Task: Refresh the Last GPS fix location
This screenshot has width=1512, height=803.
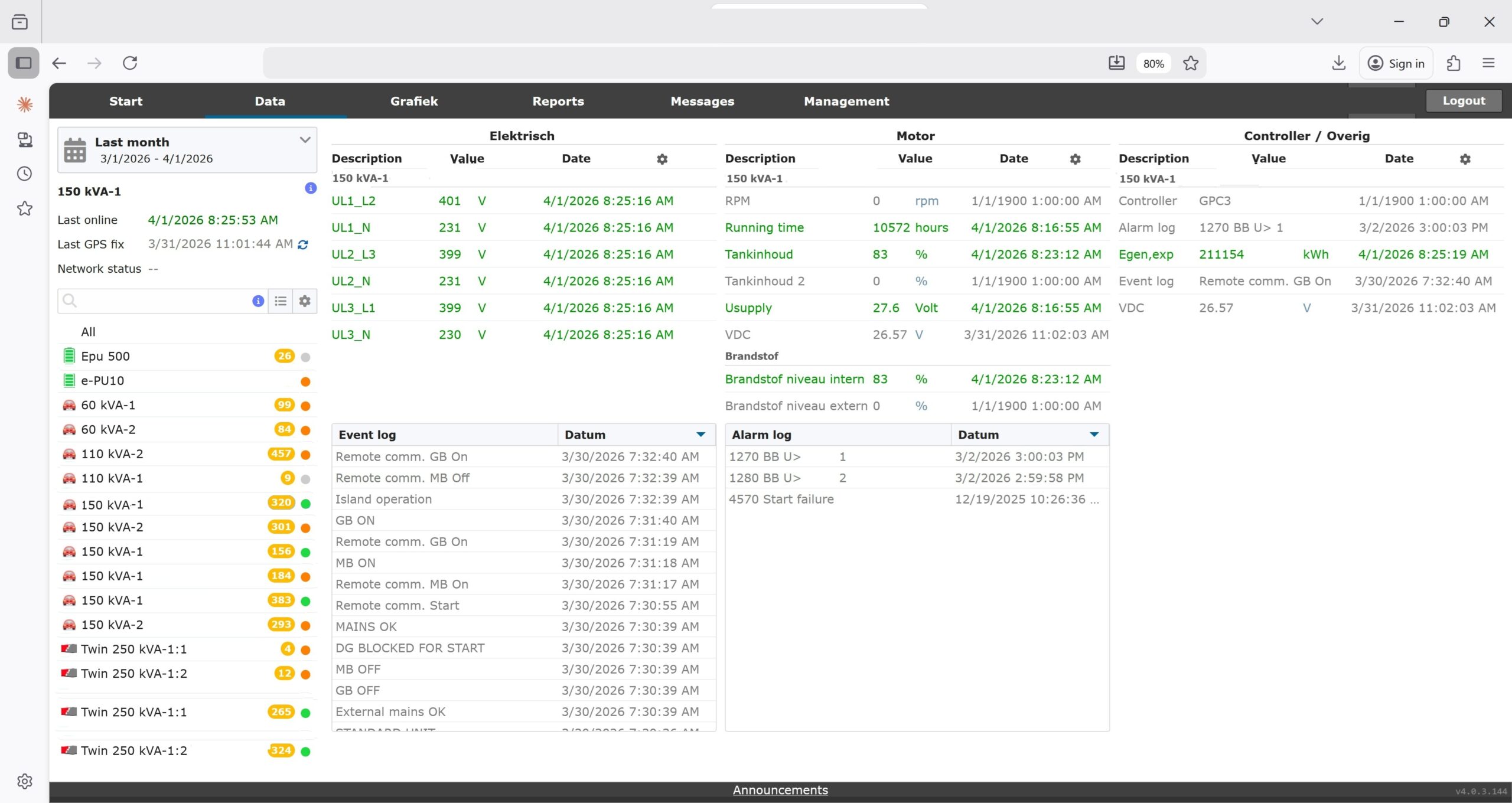Action: 303,244
